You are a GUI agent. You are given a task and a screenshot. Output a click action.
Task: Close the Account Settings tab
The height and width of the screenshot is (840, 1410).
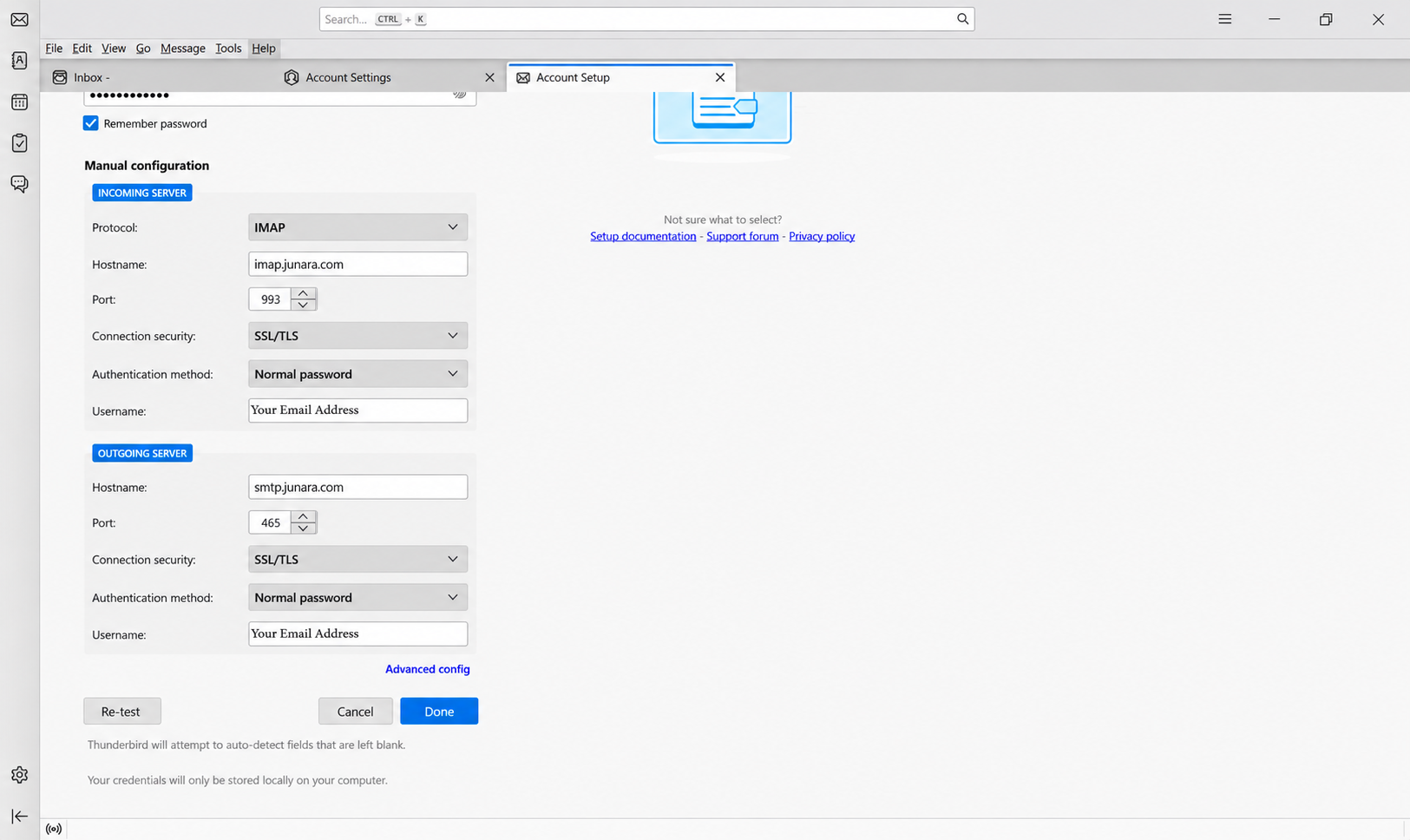pyautogui.click(x=489, y=77)
